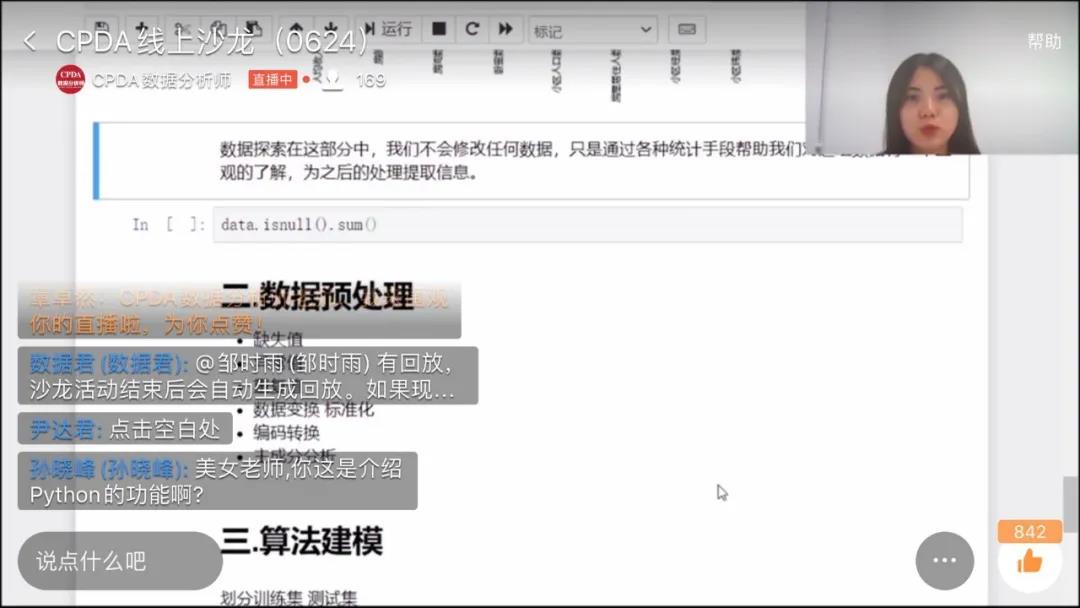Click the Jupyter save notebook icon

[101, 29]
